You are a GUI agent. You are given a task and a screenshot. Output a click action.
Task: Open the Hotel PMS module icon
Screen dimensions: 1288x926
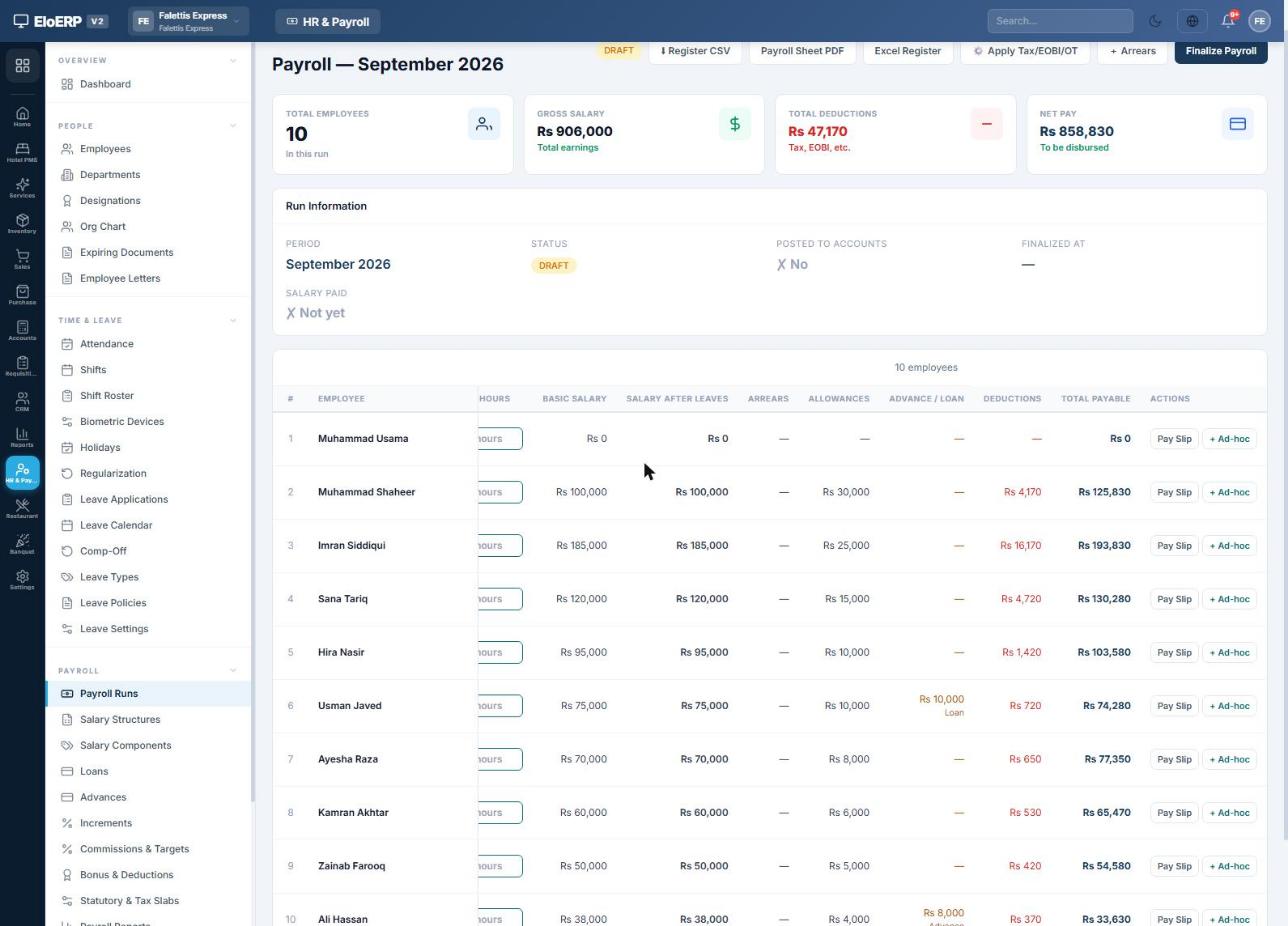tap(22, 152)
